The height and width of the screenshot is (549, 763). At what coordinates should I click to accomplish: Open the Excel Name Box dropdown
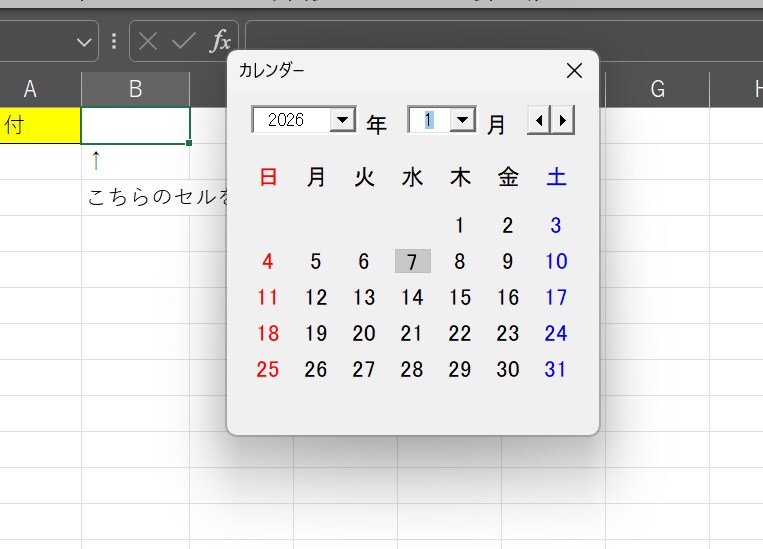coord(84,42)
